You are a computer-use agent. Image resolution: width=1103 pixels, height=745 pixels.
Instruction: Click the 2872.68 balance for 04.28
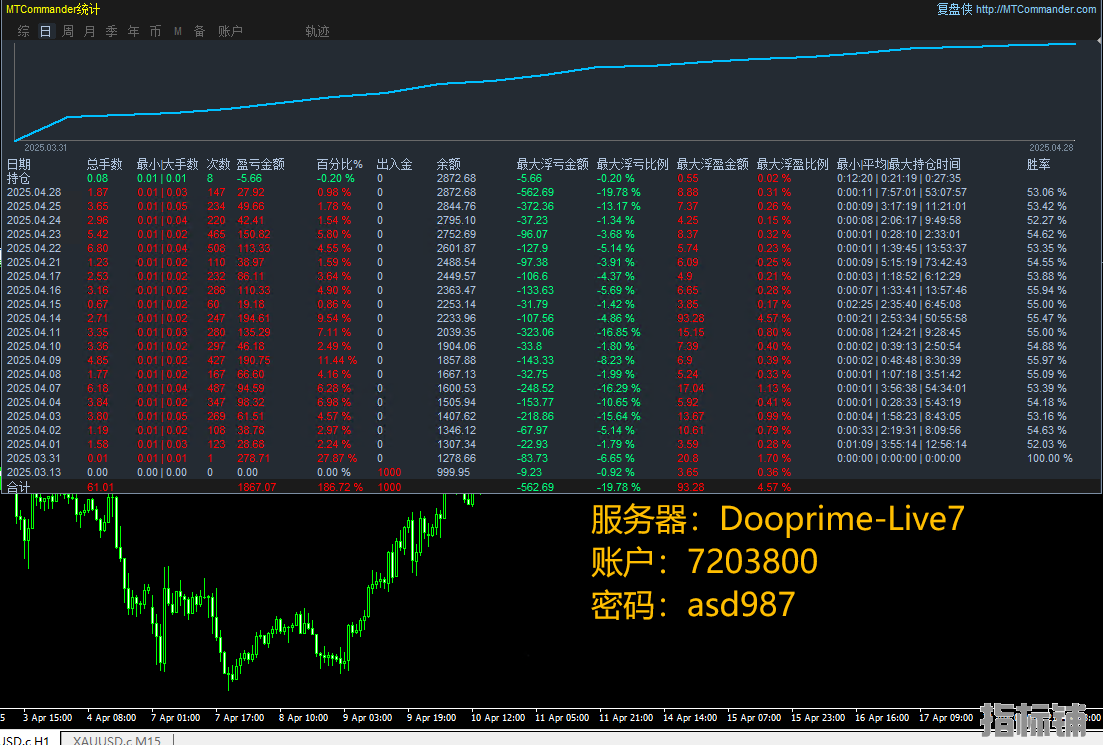[456, 192]
